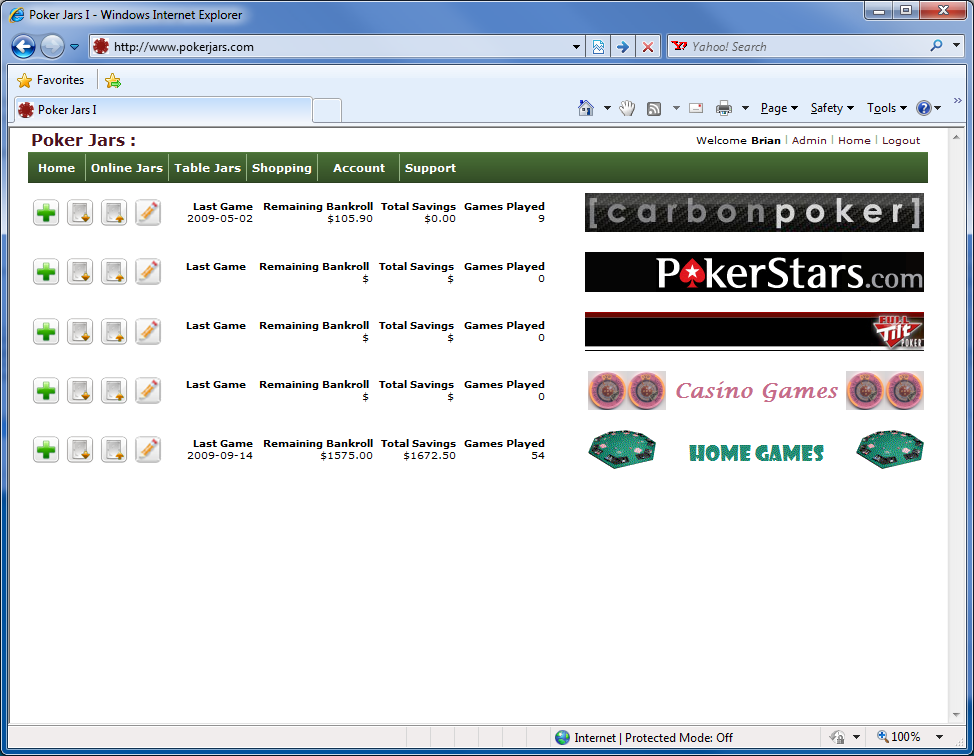Image resolution: width=974 pixels, height=756 pixels.
Task: Click the Read Mail envelope icon
Action: pos(696,108)
